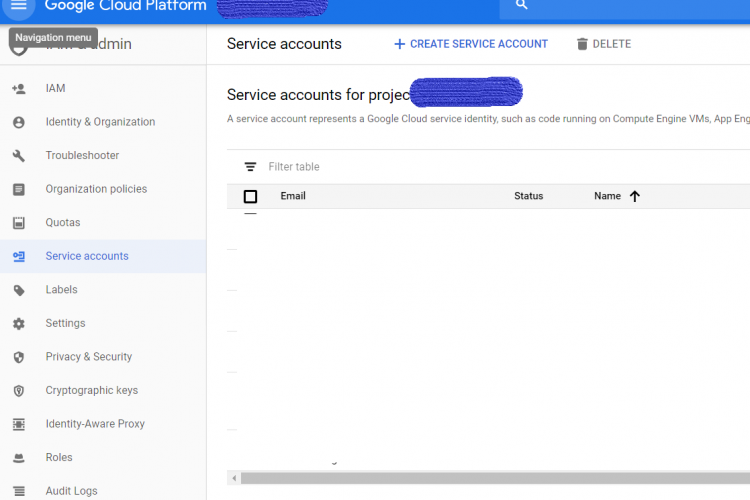The height and width of the screenshot is (500, 750).
Task: Click the search magnifier icon
Action: 521,5
